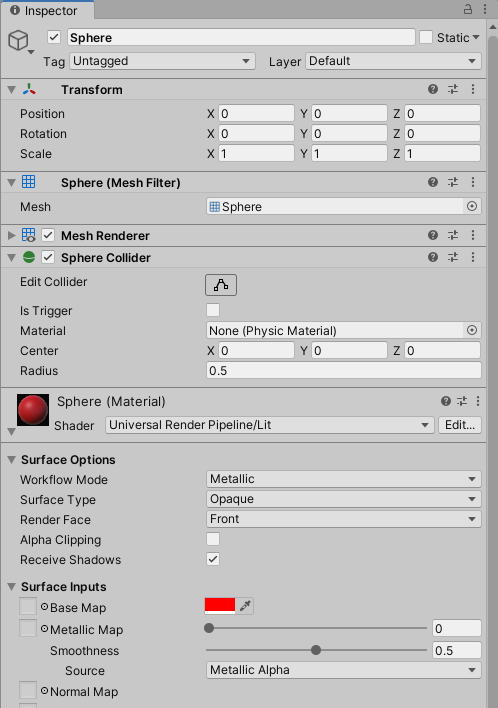Image resolution: width=498 pixels, height=708 pixels.
Task: Open Sphere Material help reference
Action: click(x=446, y=401)
